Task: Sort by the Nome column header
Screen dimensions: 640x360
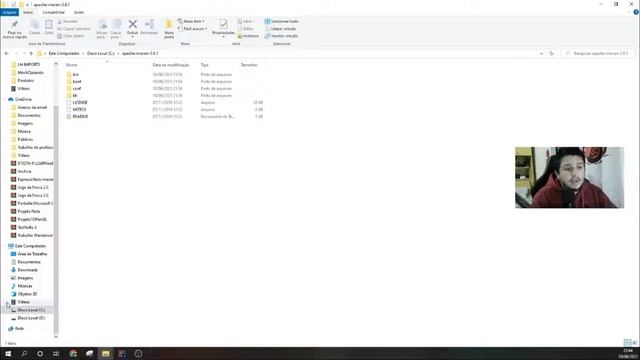Action: coord(71,65)
